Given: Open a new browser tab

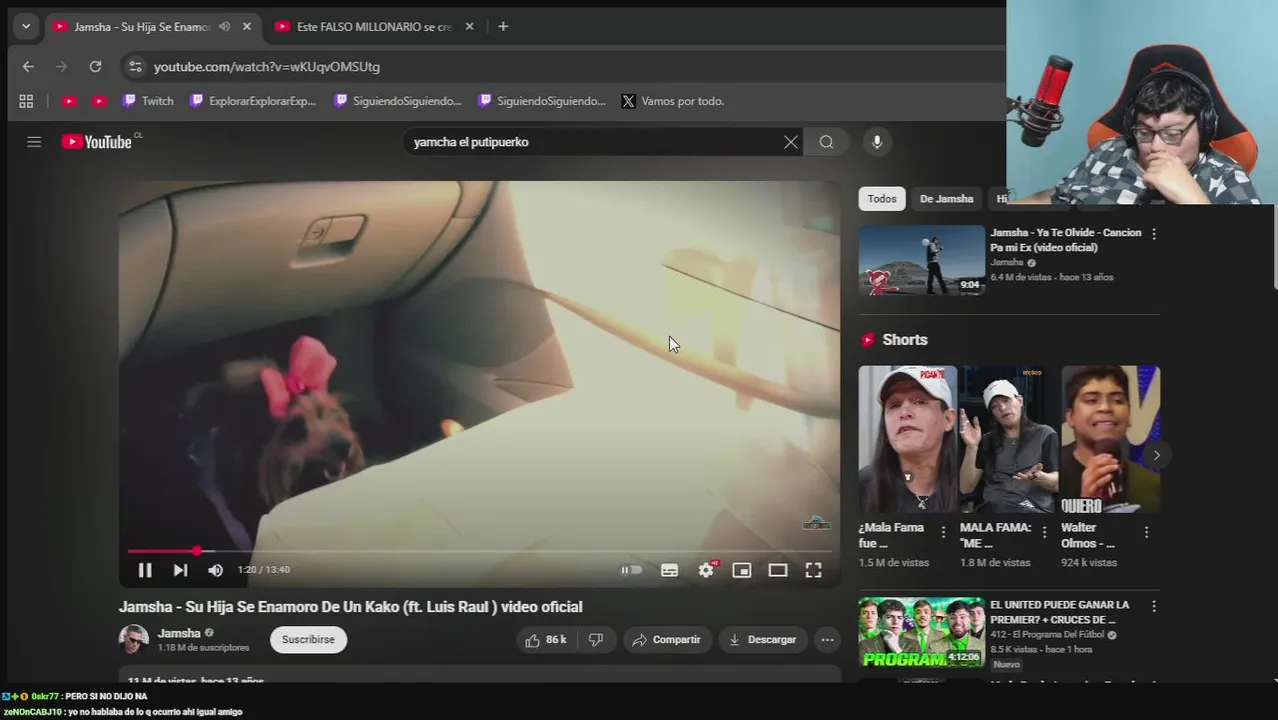Looking at the screenshot, I should [503, 27].
